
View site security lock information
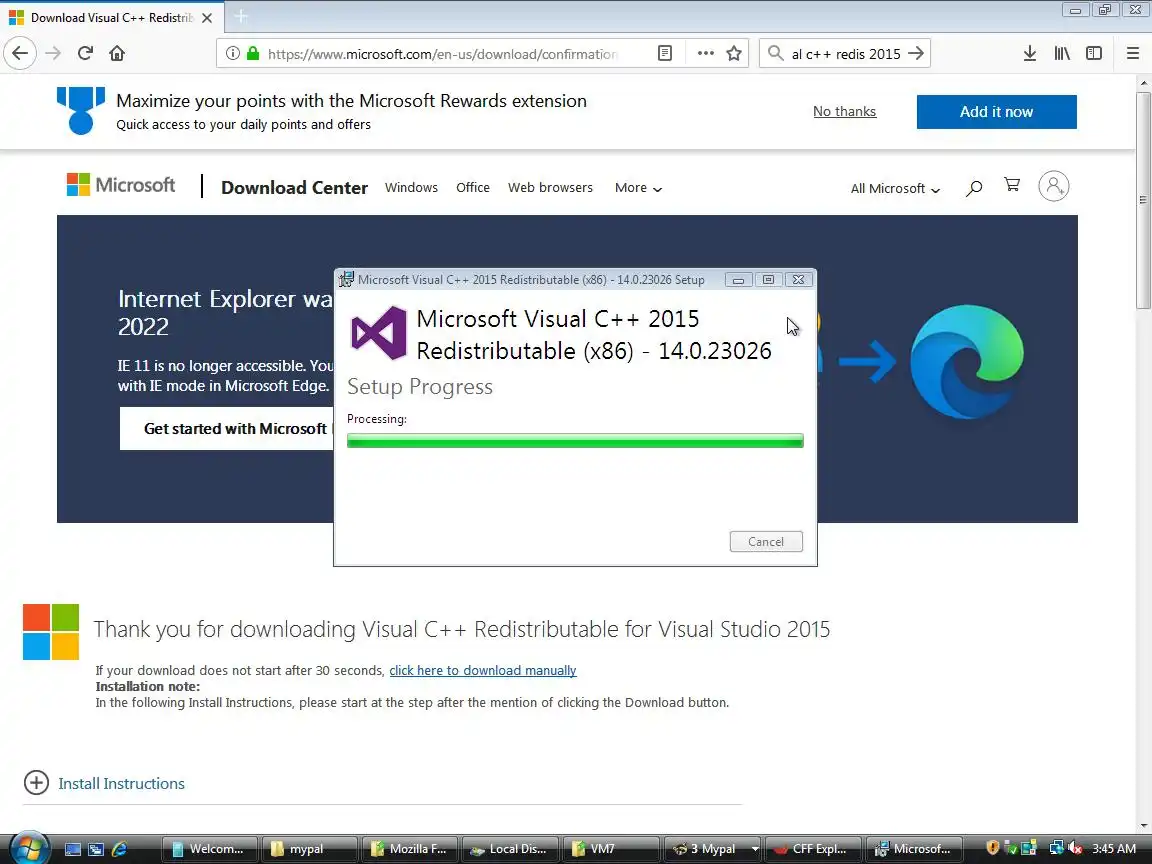click(x=253, y=53)
